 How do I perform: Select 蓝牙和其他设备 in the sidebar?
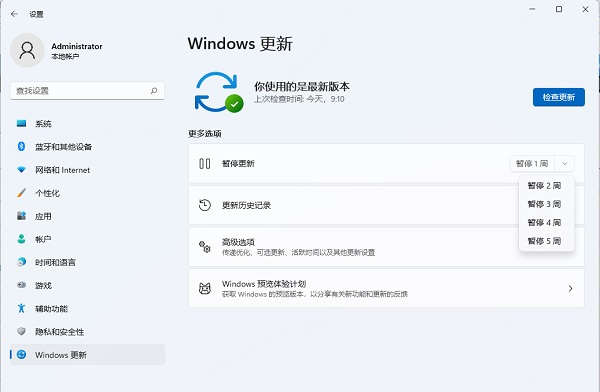(87, 147)
